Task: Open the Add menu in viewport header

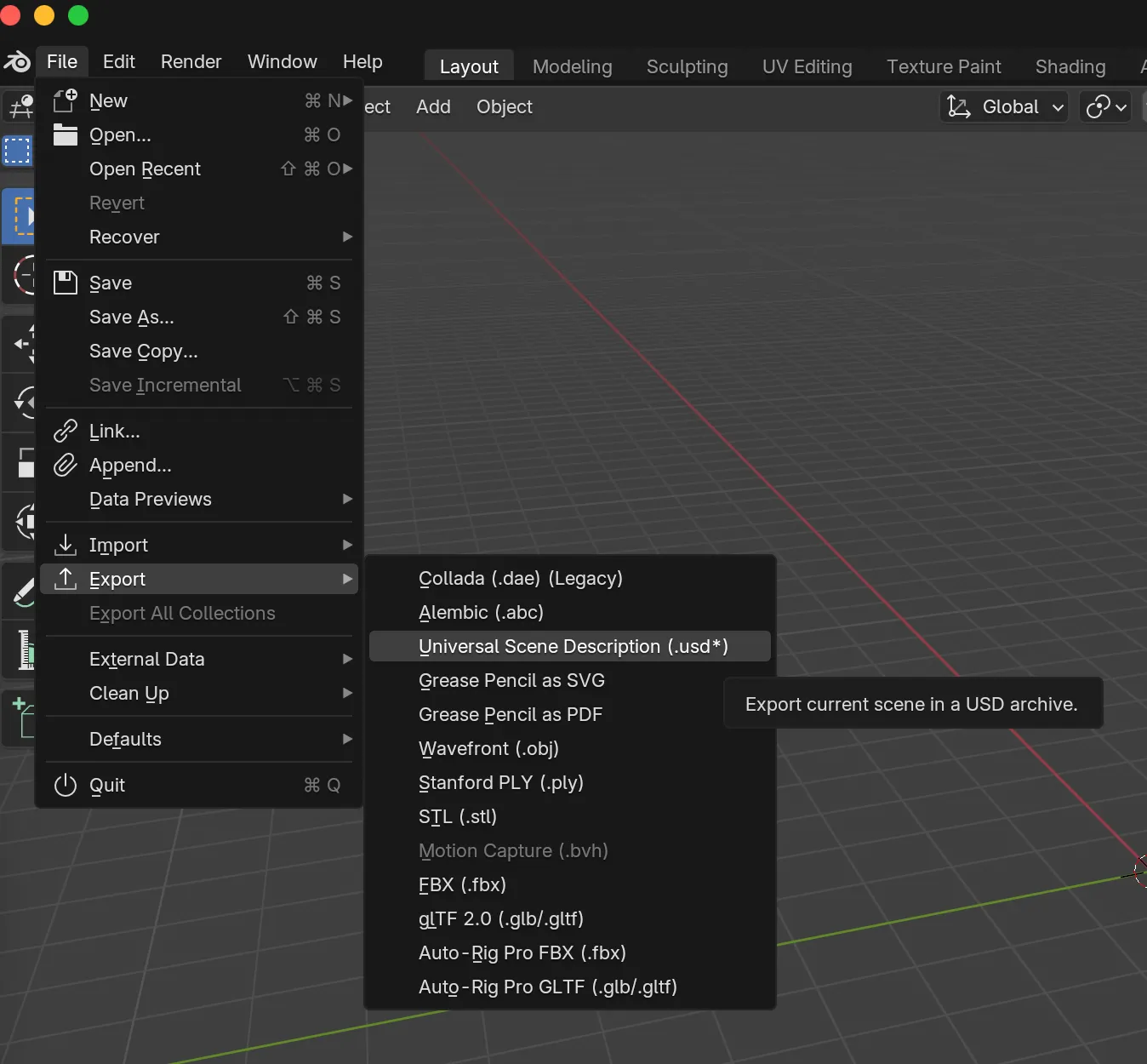Action: (x=433, y=106)
